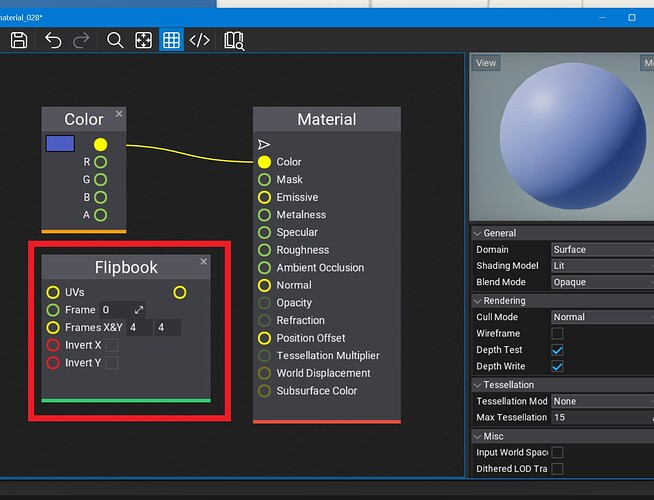The width and height of the screenshot is (654, 500).
Task: Open the documentation book icon
Action: pos(234,40)
